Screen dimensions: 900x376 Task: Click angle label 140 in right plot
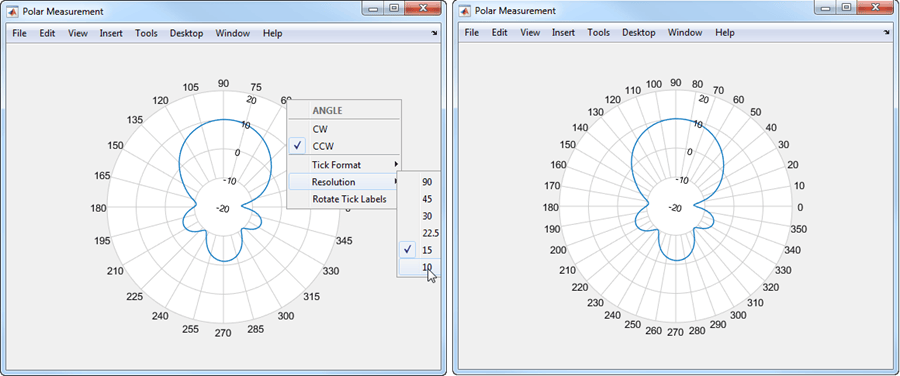pyautogui.click(x=580, y=127)
